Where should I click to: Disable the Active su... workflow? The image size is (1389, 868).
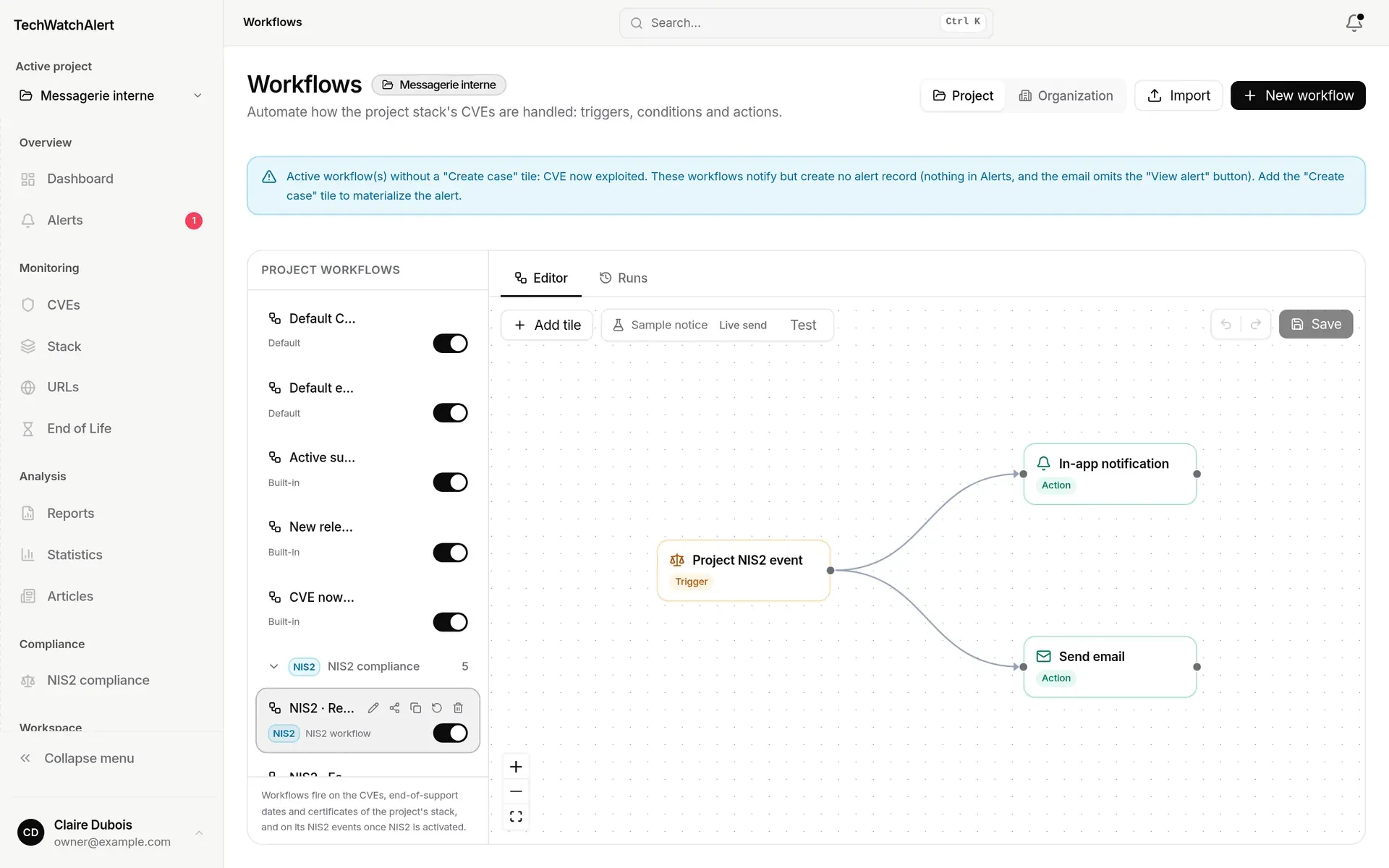tap(450, 482)
